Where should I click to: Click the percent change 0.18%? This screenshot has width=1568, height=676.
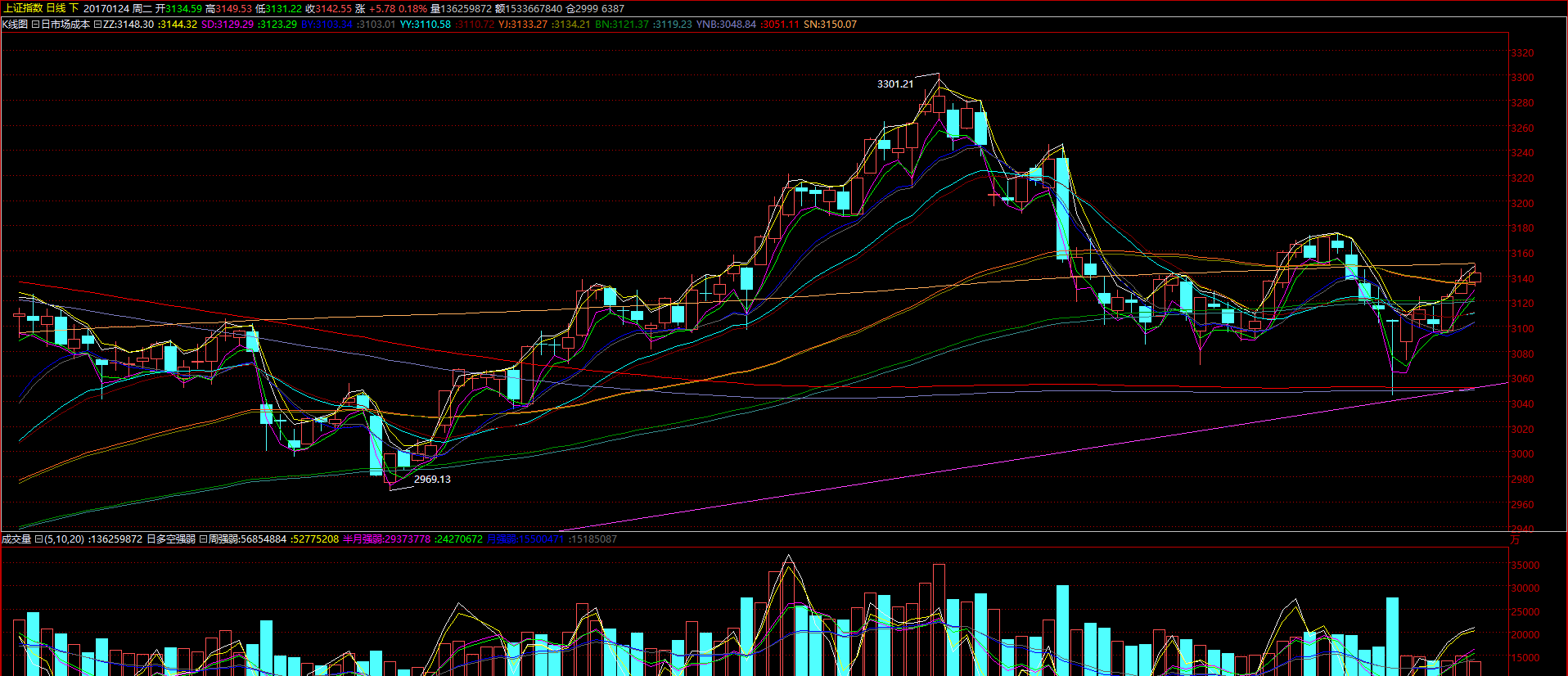coord(413,8)
